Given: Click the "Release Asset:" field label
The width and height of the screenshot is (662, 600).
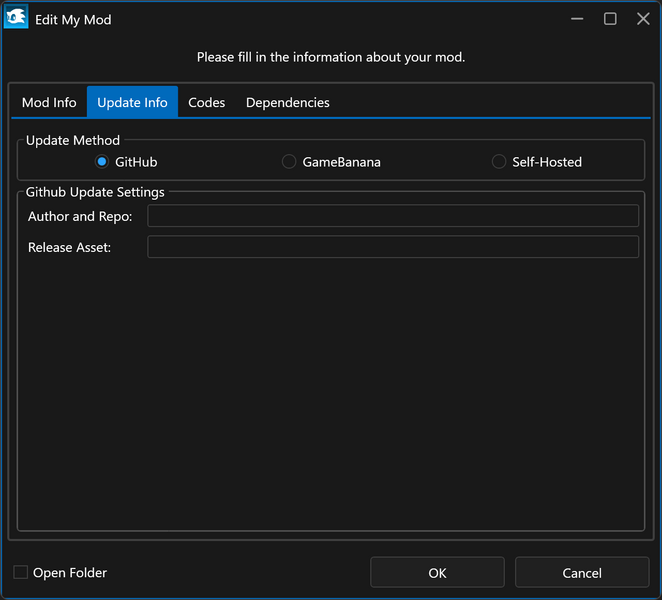Looking at the screenshot, I should [70, 247].
